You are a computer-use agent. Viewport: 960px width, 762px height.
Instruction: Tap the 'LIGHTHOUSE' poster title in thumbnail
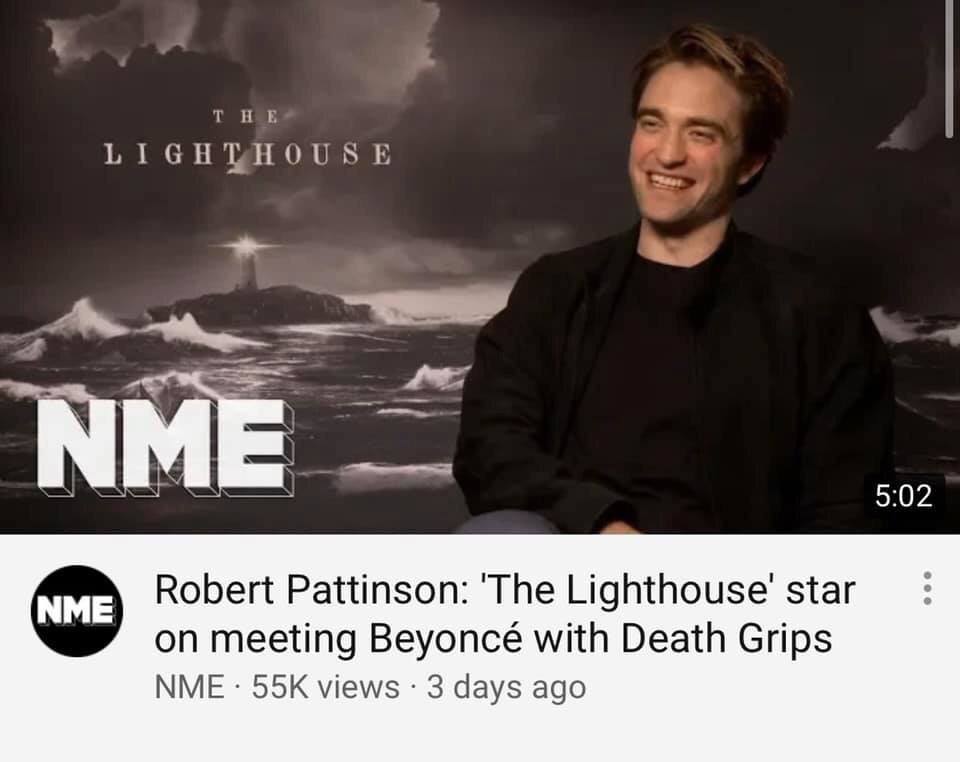(247, 154)
